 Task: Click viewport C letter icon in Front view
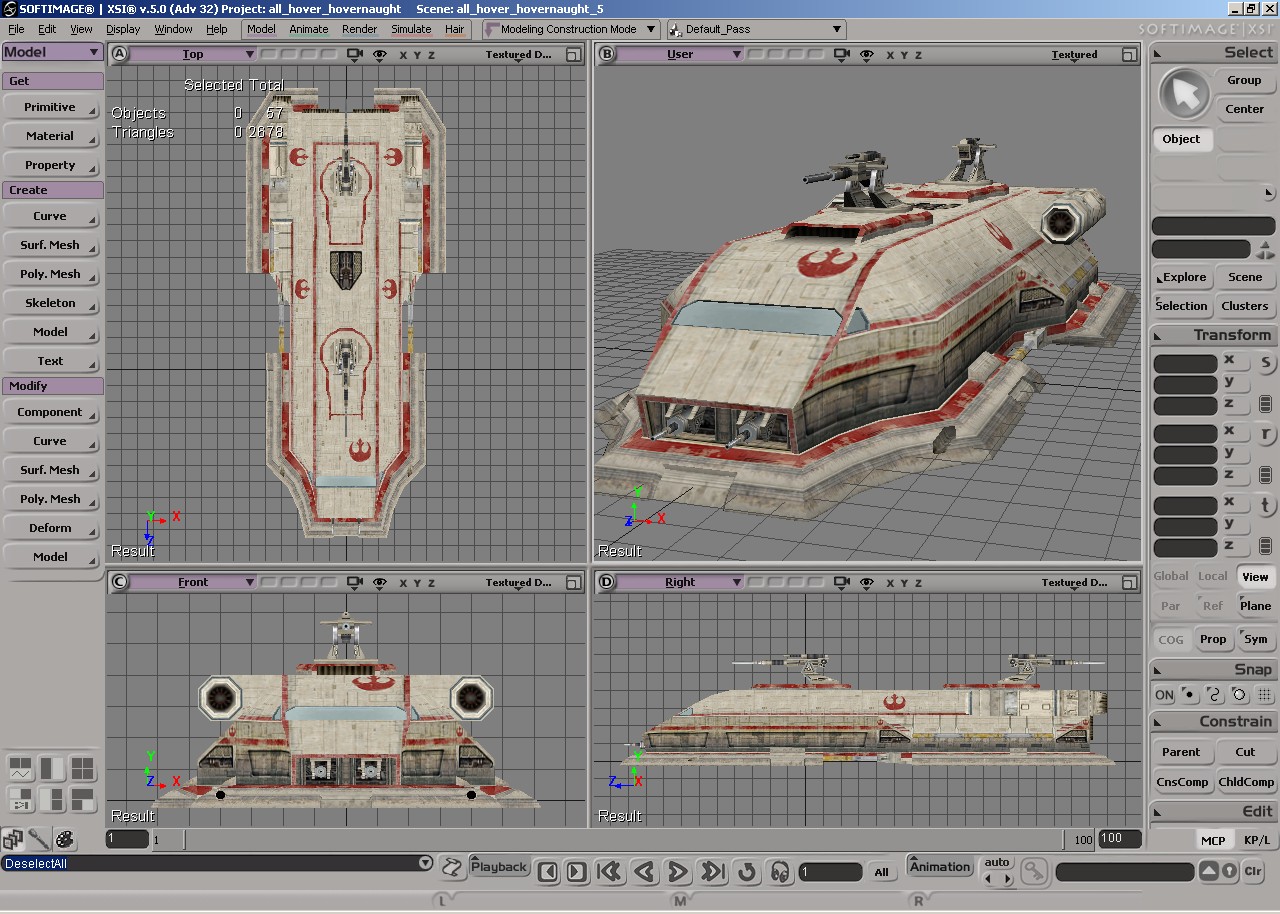(120, 582)
